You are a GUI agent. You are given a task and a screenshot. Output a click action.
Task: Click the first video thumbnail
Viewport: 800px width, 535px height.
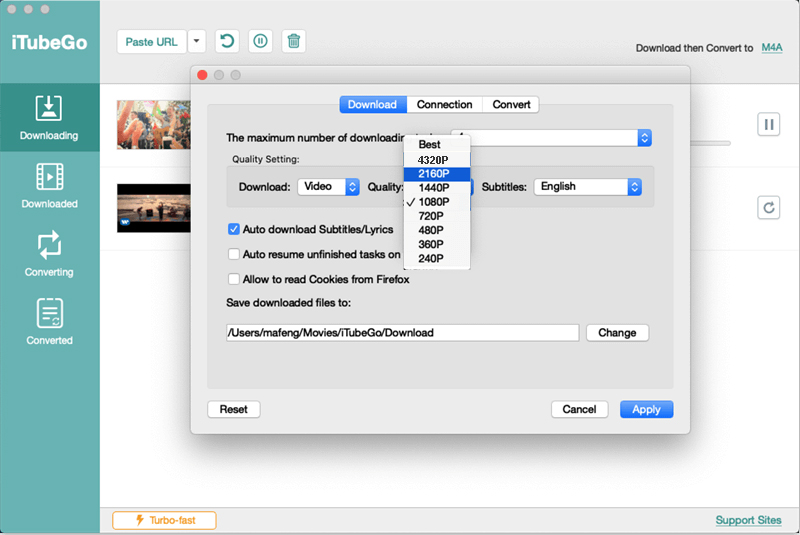(154, 125)
